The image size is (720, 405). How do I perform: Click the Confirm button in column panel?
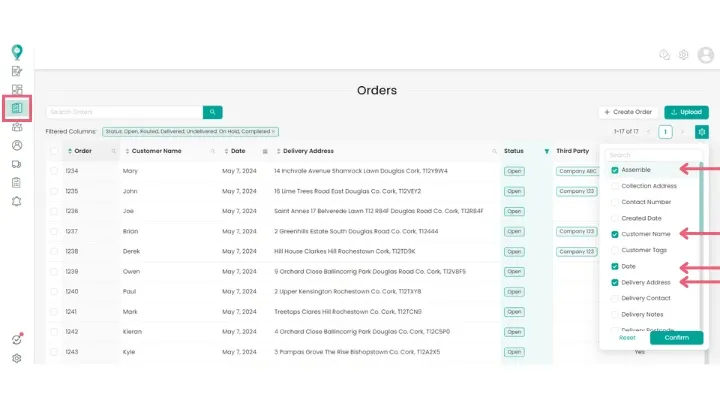click(676, 338)
